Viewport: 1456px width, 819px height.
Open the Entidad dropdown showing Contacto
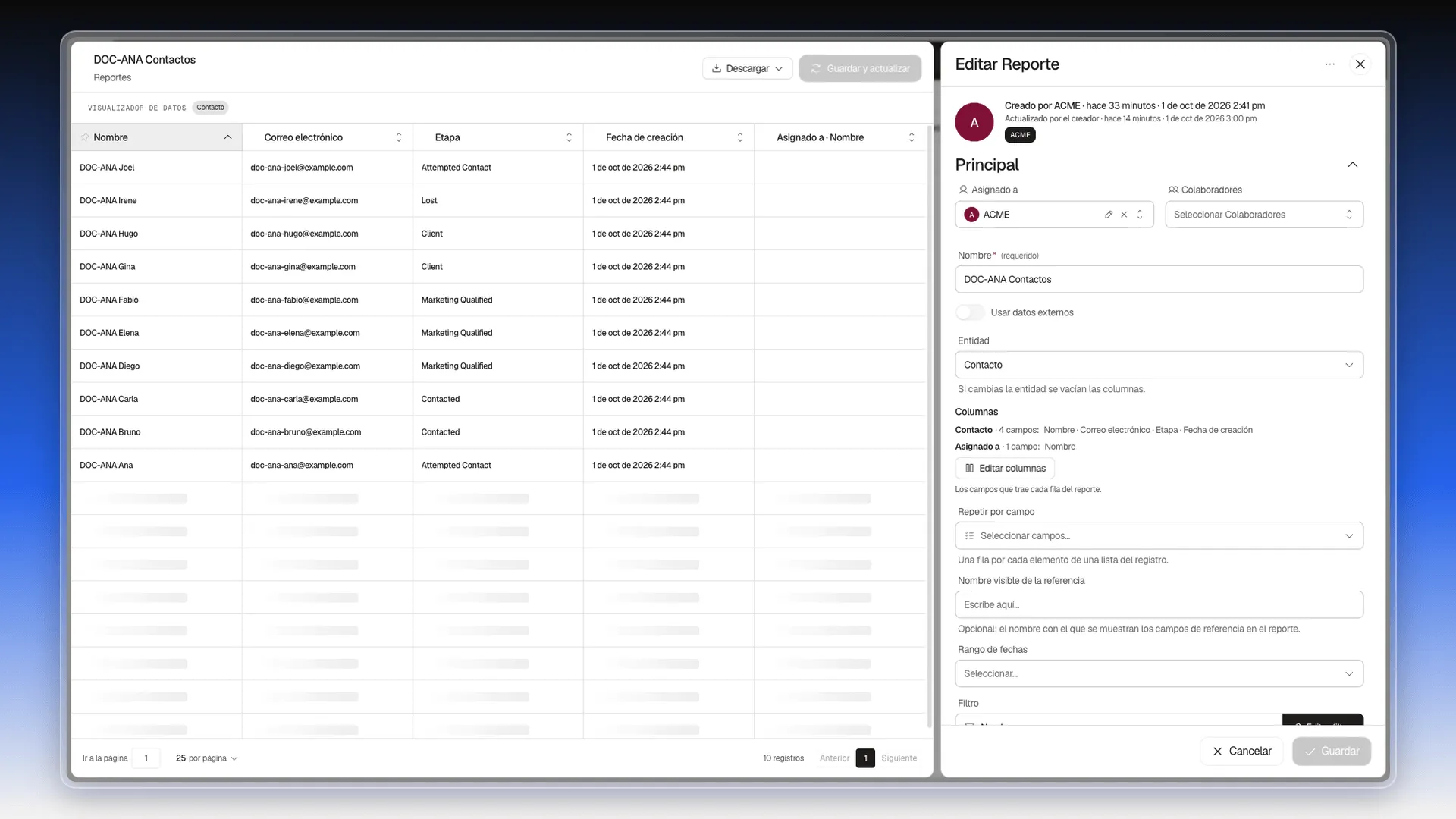(1159, 365)
